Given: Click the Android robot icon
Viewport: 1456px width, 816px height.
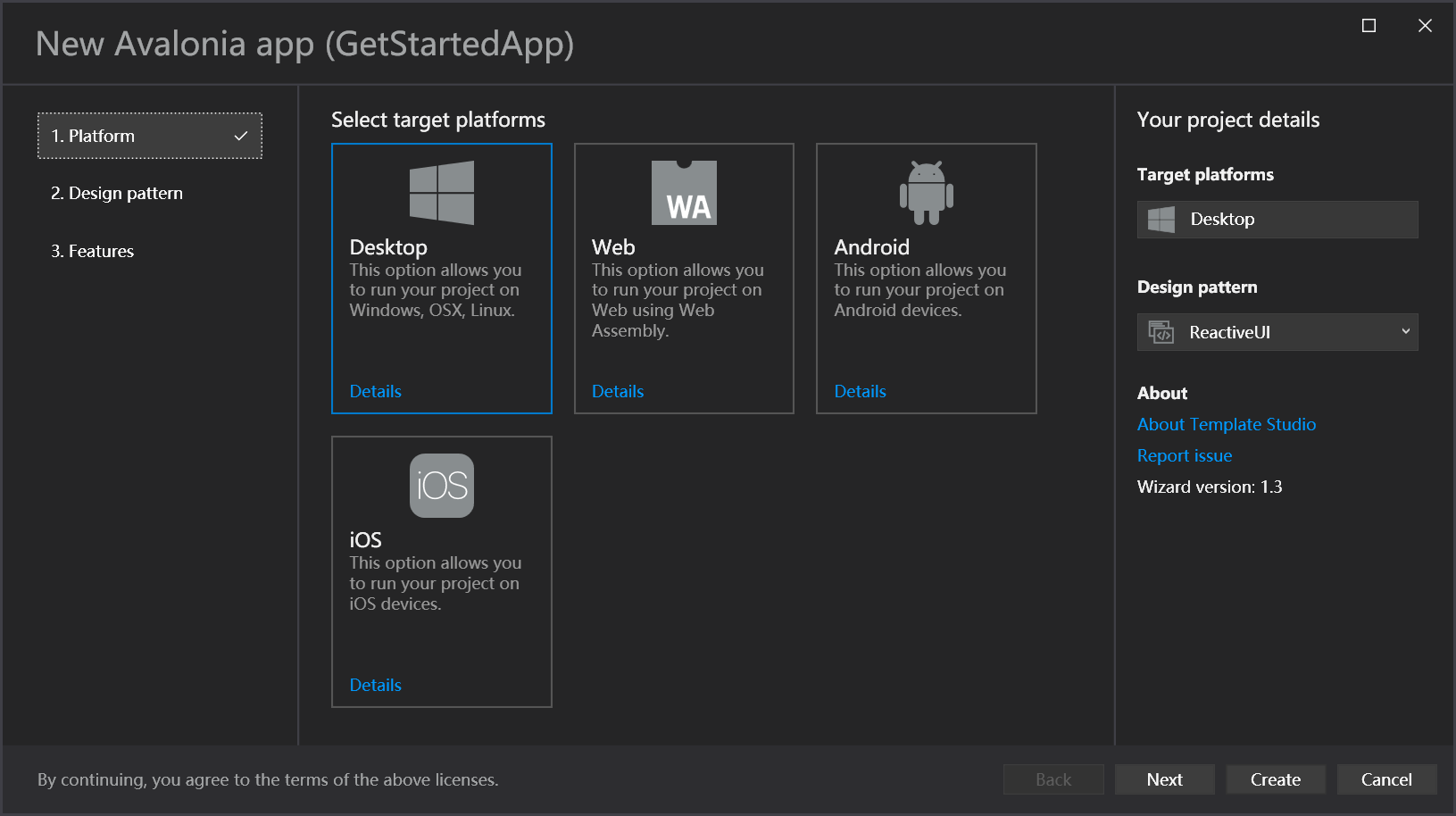Looking at the screenshot, I should [x=926, y=193].
